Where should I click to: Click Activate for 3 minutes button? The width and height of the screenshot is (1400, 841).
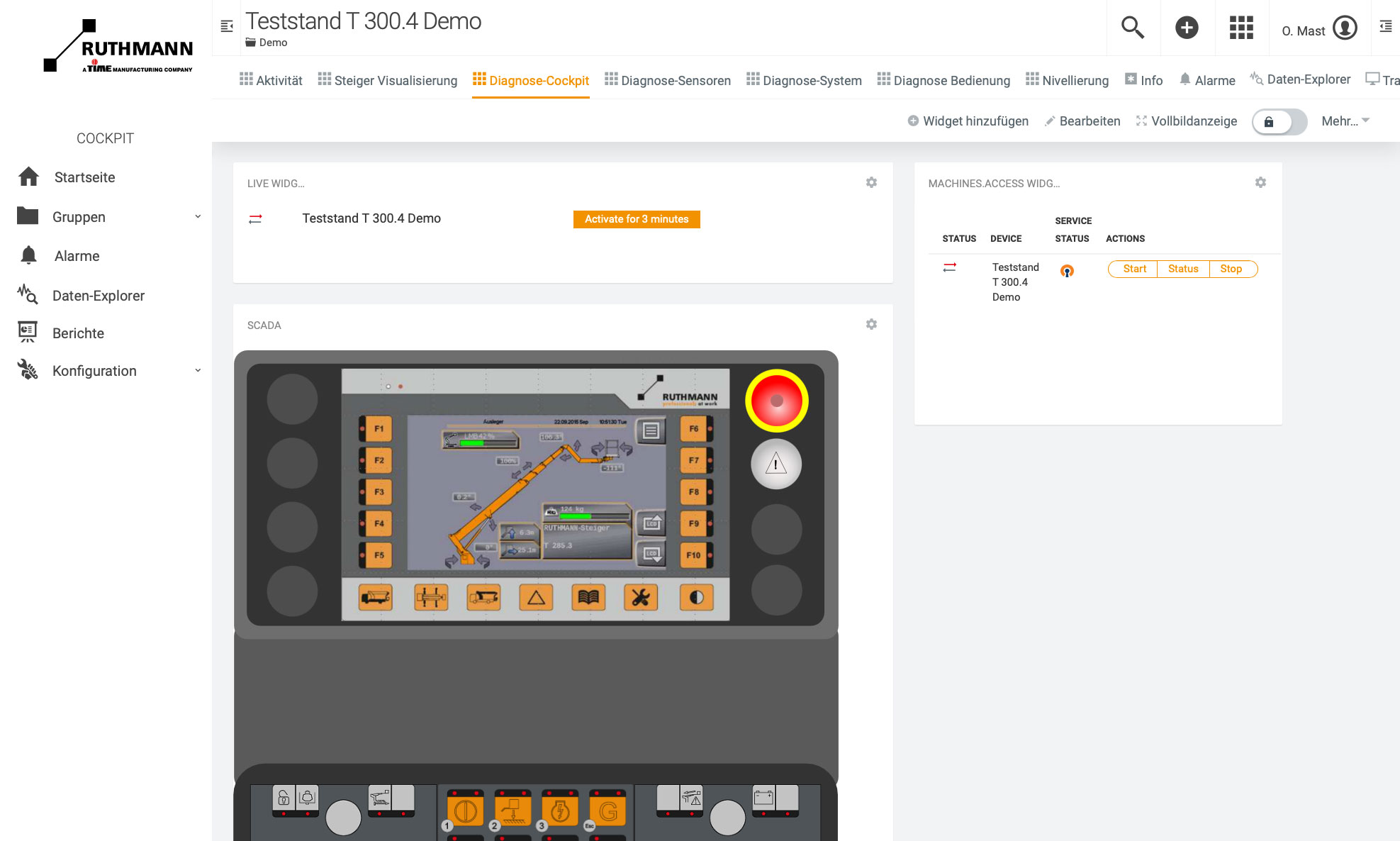637,219
